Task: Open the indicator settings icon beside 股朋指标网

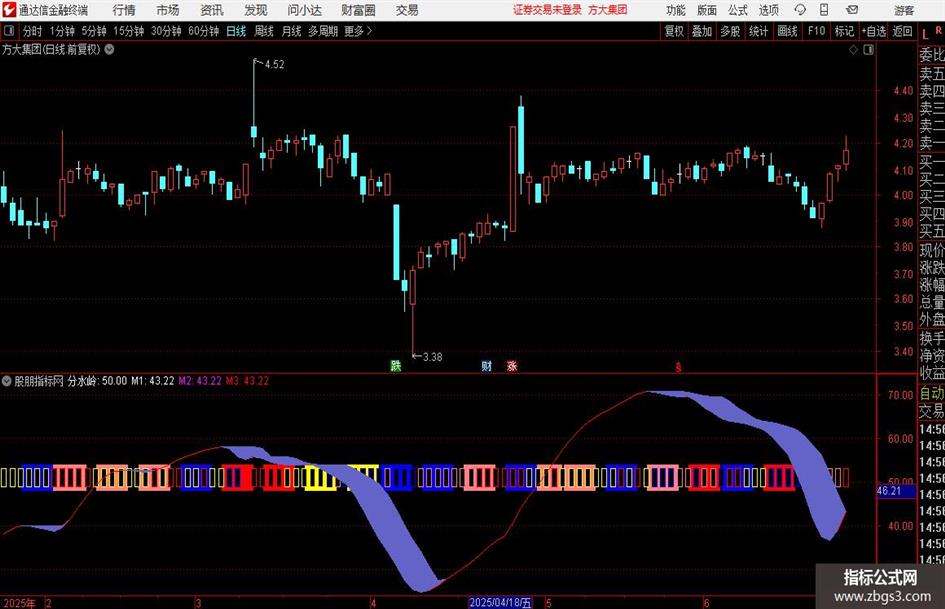Action: pyautogui.click(x=7, y=380)
